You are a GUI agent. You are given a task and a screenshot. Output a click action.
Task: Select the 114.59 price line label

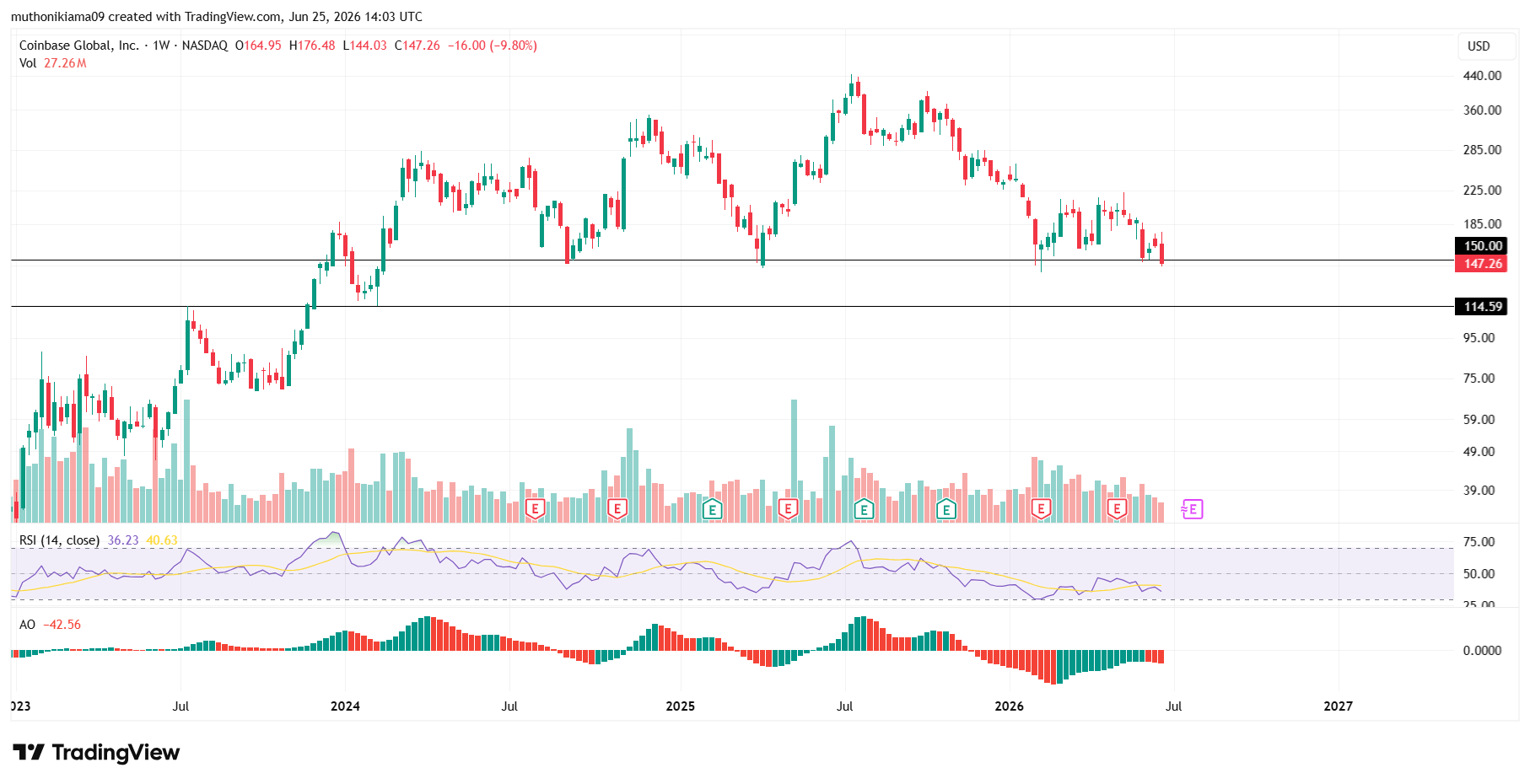pos(1483,307)
